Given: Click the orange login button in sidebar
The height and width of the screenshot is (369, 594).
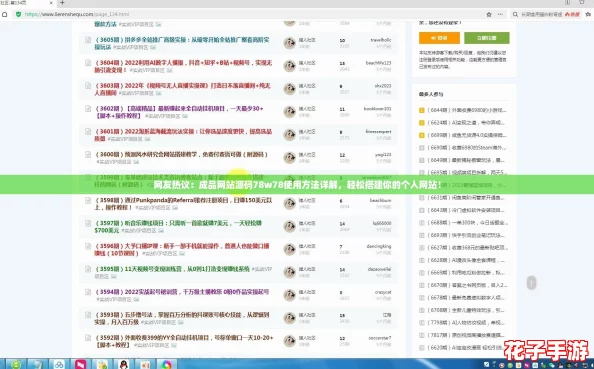Looking at the screenshot, I should point(439,38).
